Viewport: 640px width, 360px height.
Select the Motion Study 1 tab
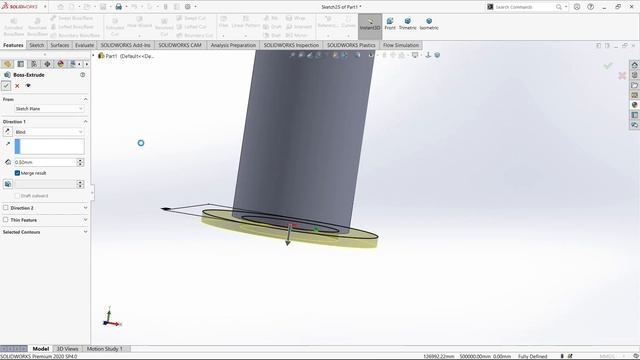coord(104,349)
